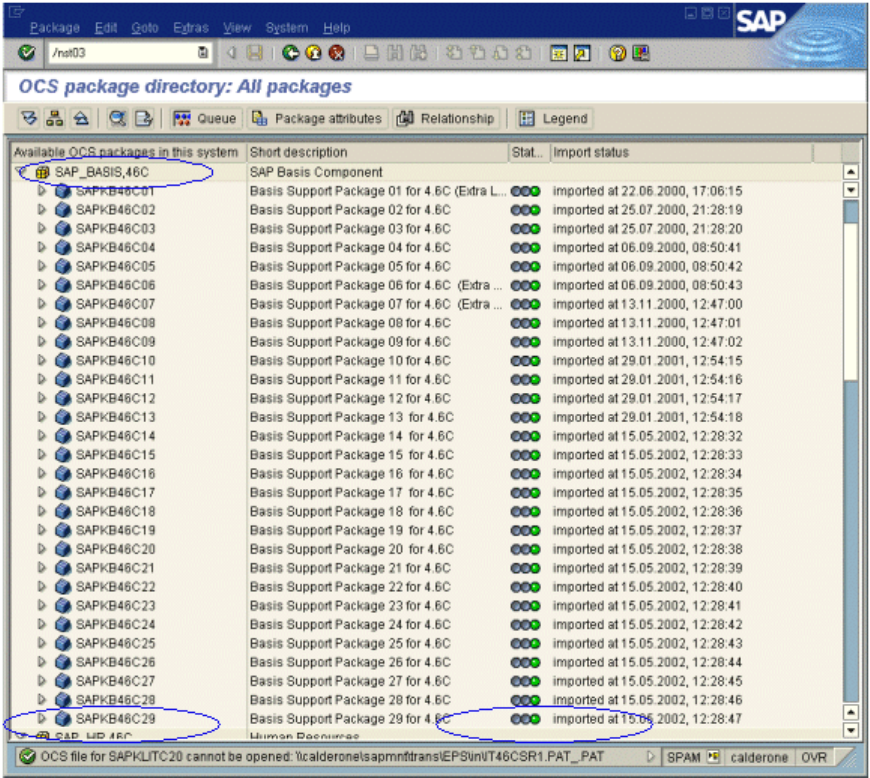870x778 pixels.
Task: Expand the SAPKB46C26 node
Action: 42,662
